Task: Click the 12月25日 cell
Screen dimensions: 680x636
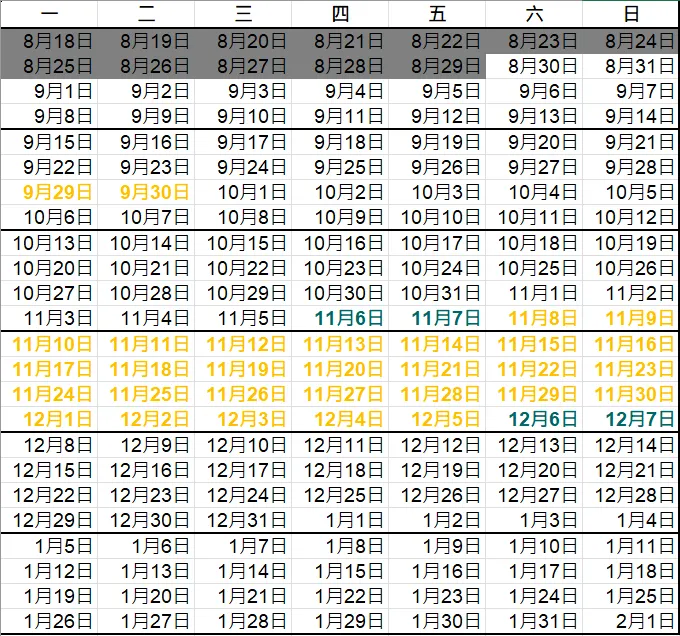Action: point(340,496)
